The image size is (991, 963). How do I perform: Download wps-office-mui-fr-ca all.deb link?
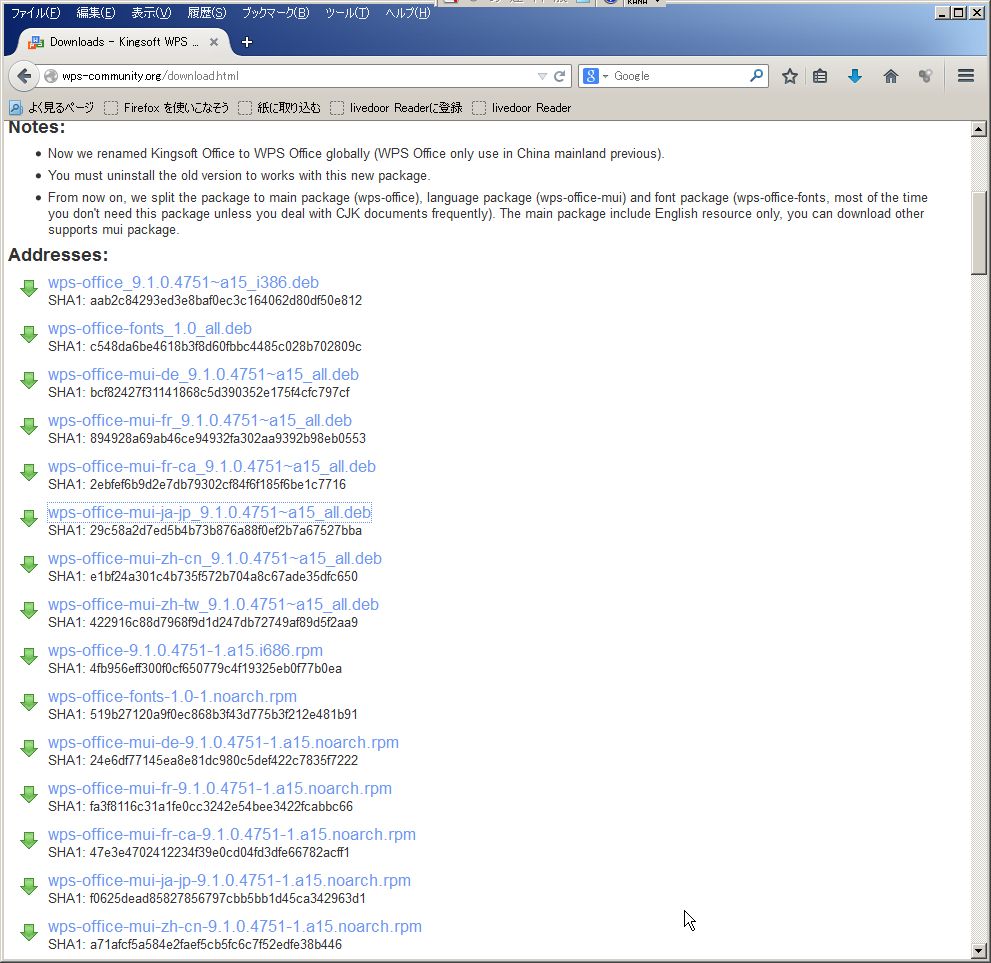[212, 466]
